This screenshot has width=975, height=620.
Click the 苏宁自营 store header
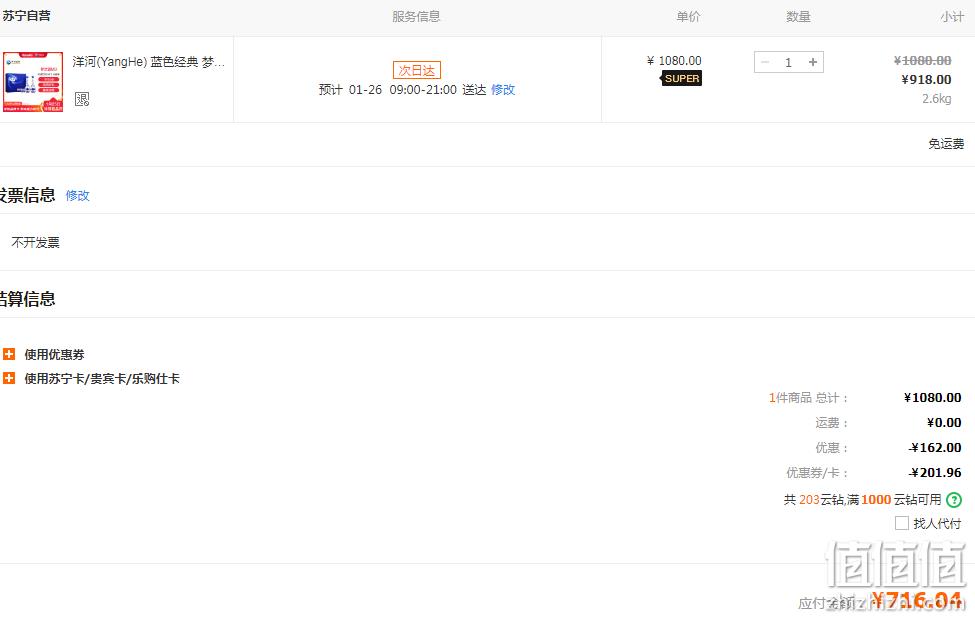26,16
